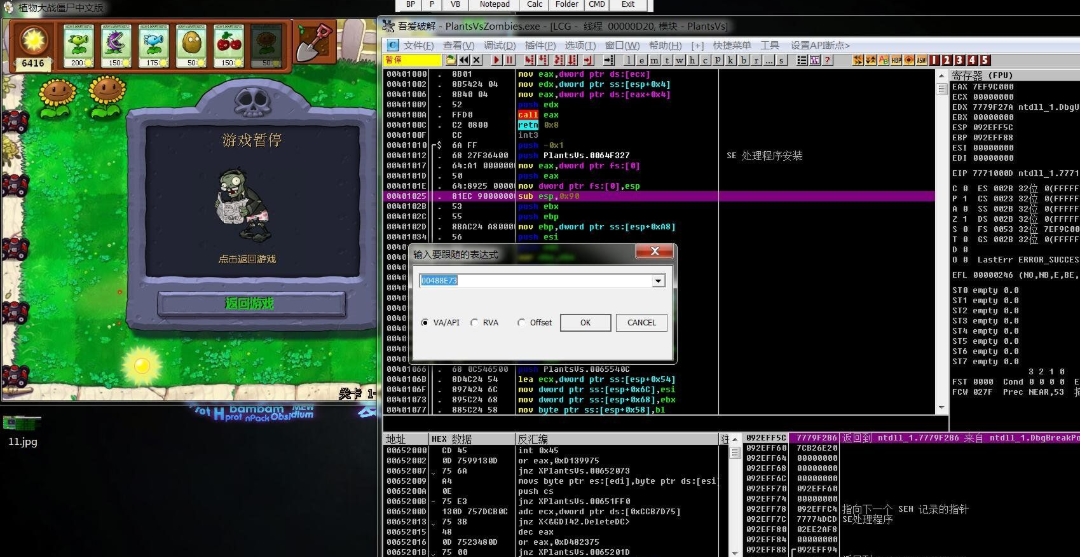This screenshot has width=1081, height=557.
Task: Click the falling sun on the lawn
Action: 142,365
